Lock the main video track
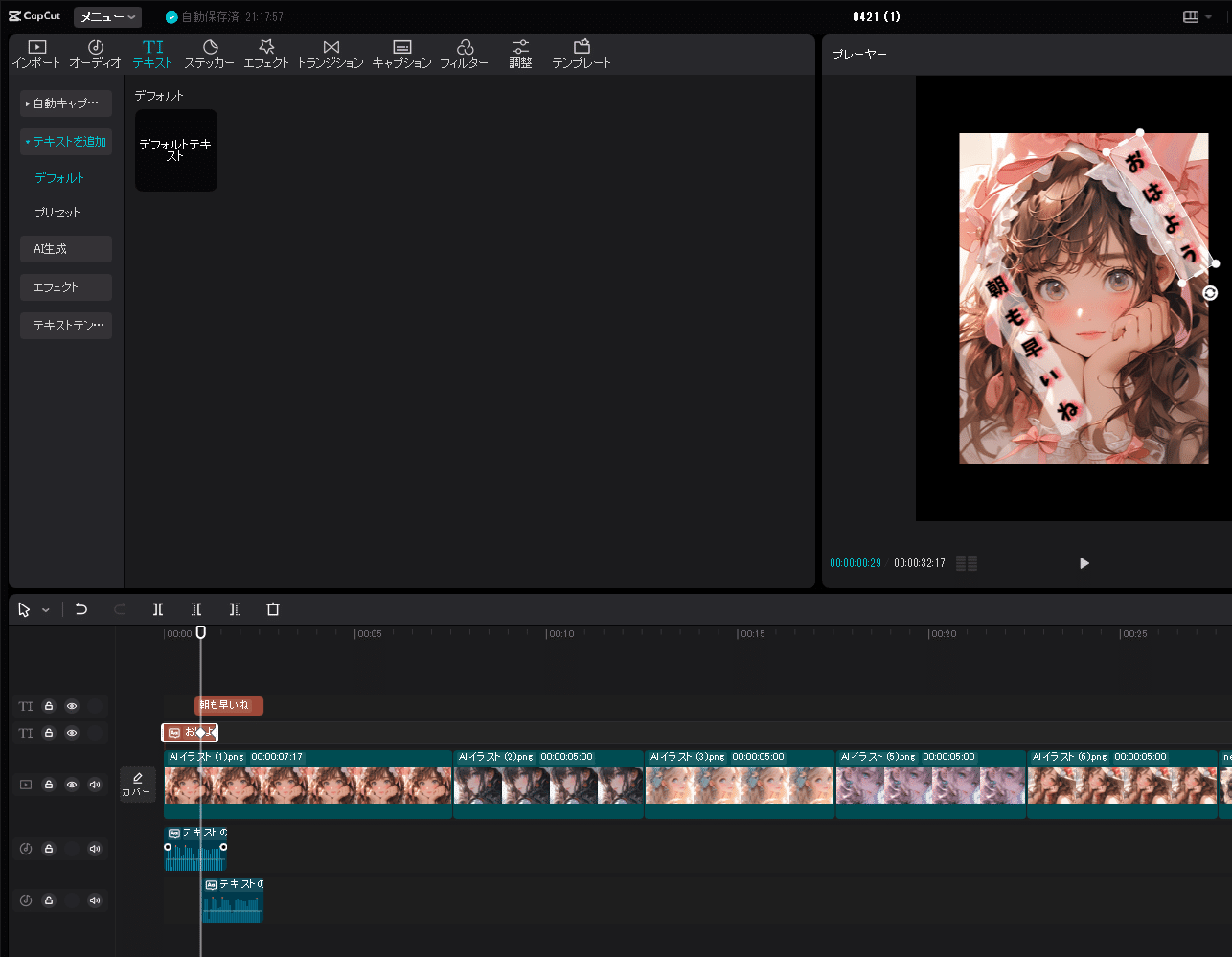 (x=49, y=785)
